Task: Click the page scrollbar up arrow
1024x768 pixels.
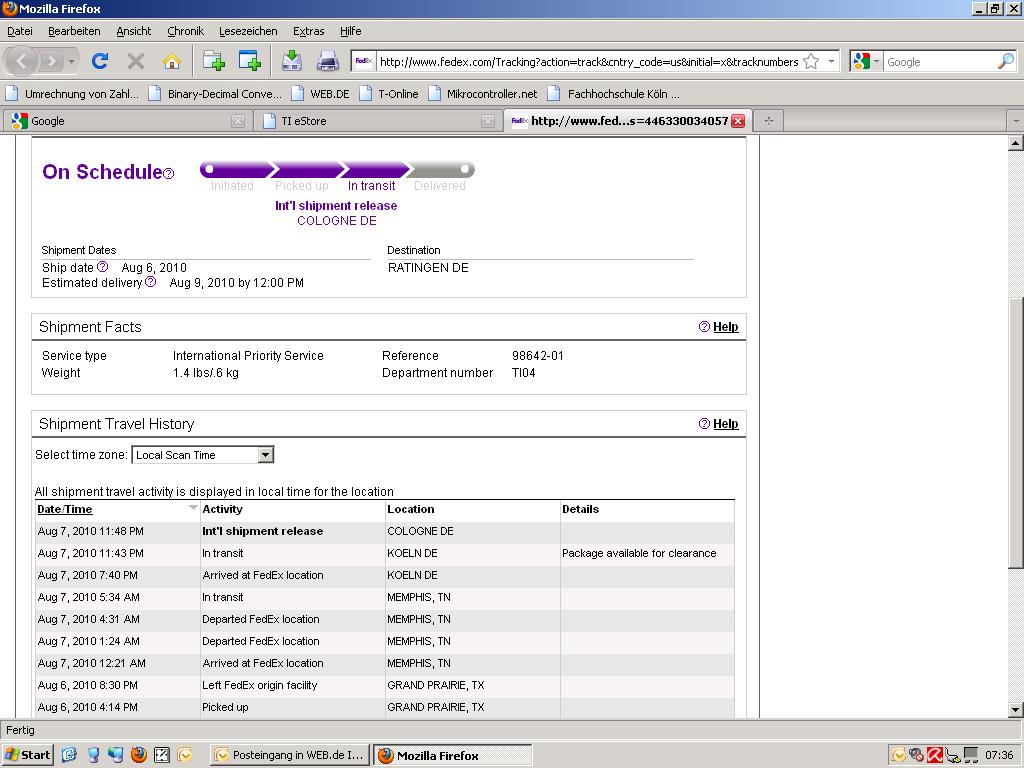Action: click(x=1015, y=143)
